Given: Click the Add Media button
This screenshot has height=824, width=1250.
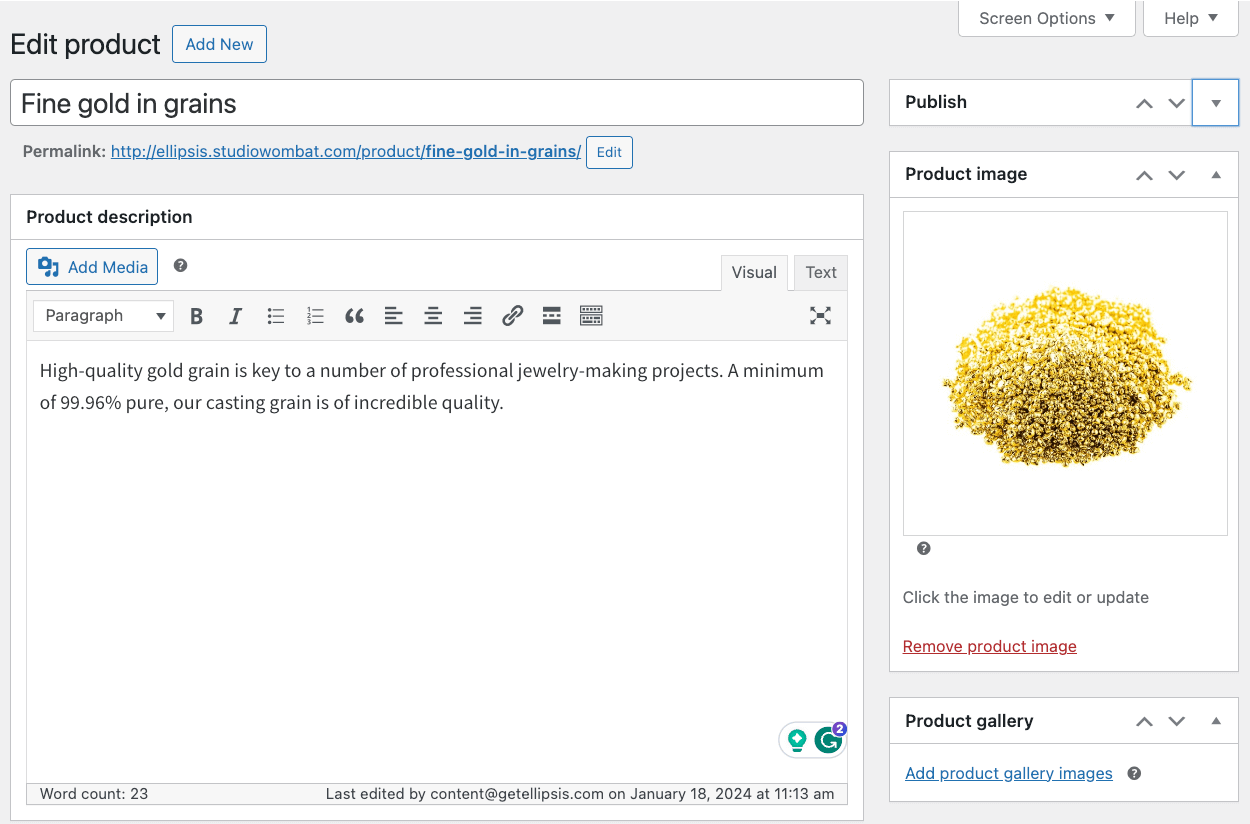Looking at the screenshot, I should tap(92, 267).
